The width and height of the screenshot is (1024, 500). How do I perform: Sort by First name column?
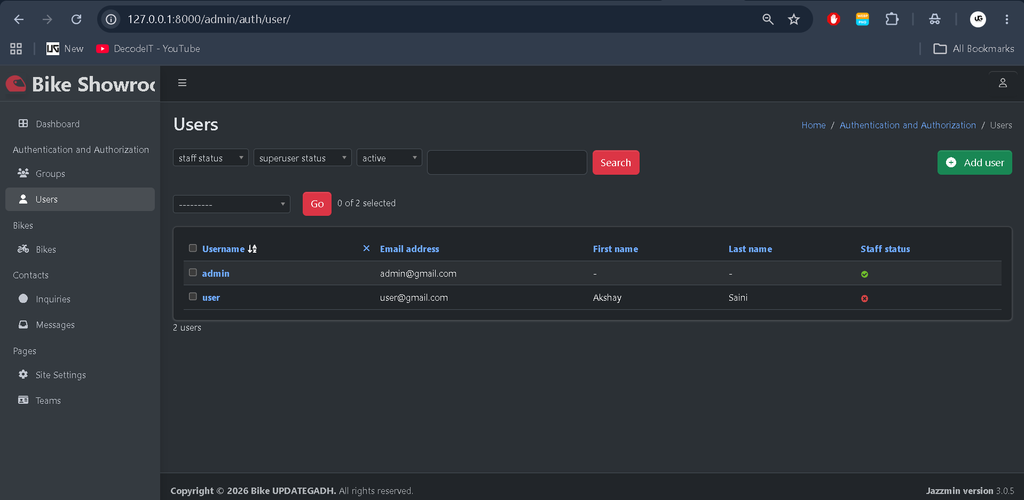(x=615, y=249)
